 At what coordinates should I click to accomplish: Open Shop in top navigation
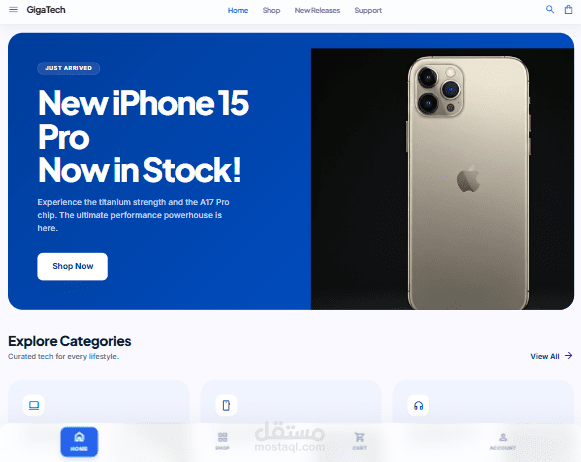[271, 10]
